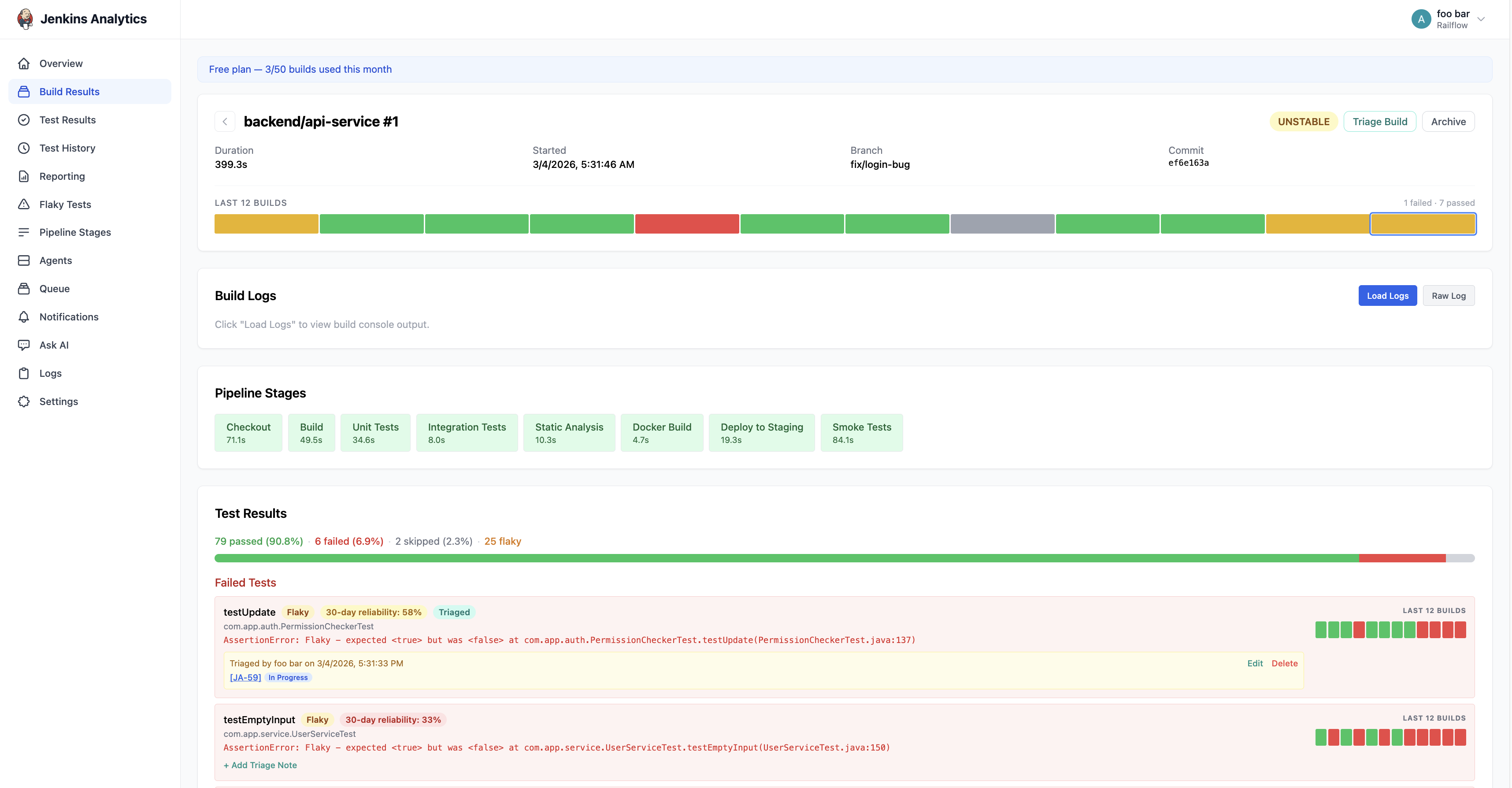Expand Add Triage Note for testEmptyInput

tap(260, 765)
